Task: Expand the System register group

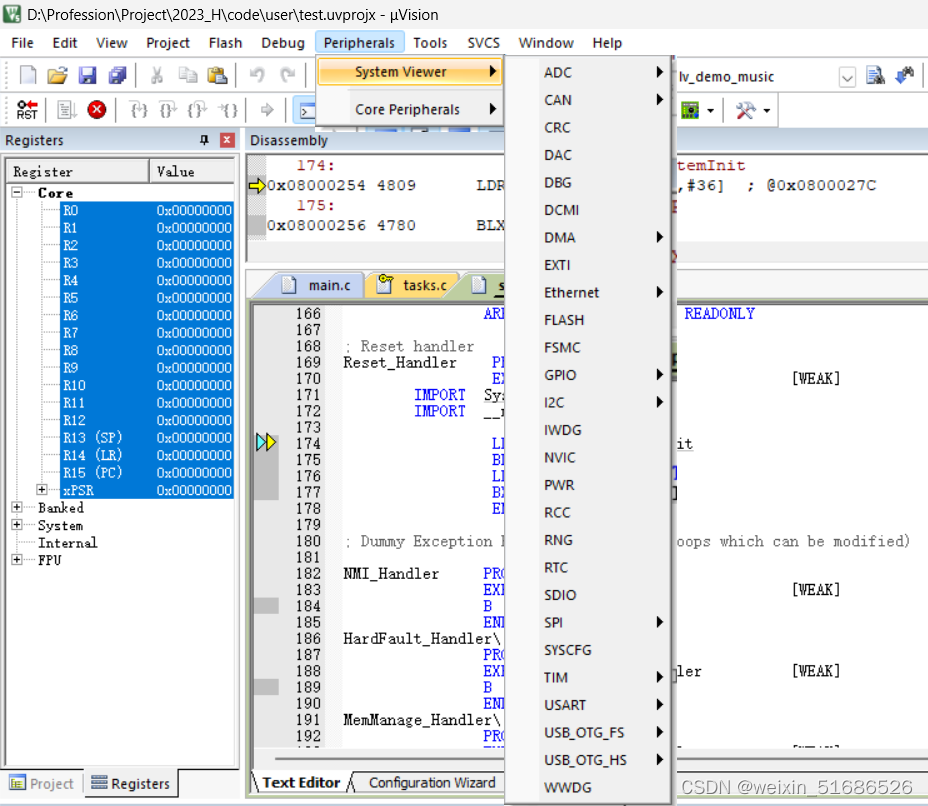Action: pos(17,524)
